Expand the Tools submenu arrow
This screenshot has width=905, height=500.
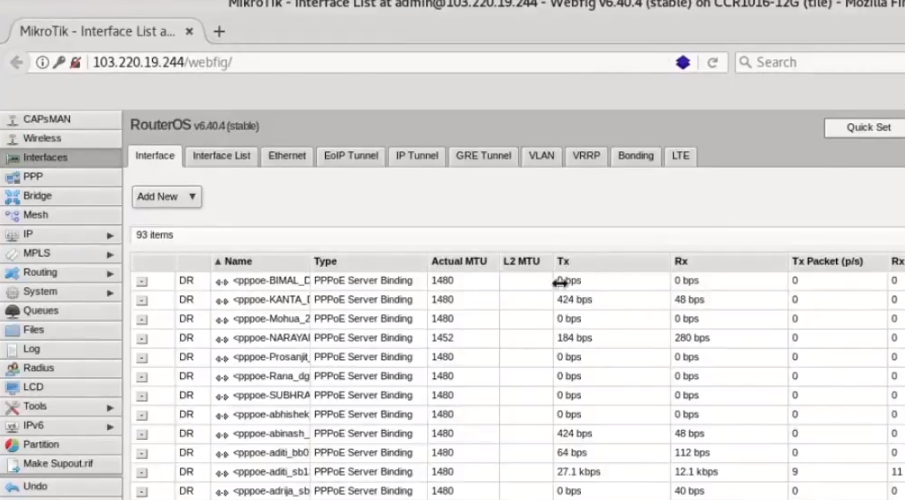click(110, 408)
